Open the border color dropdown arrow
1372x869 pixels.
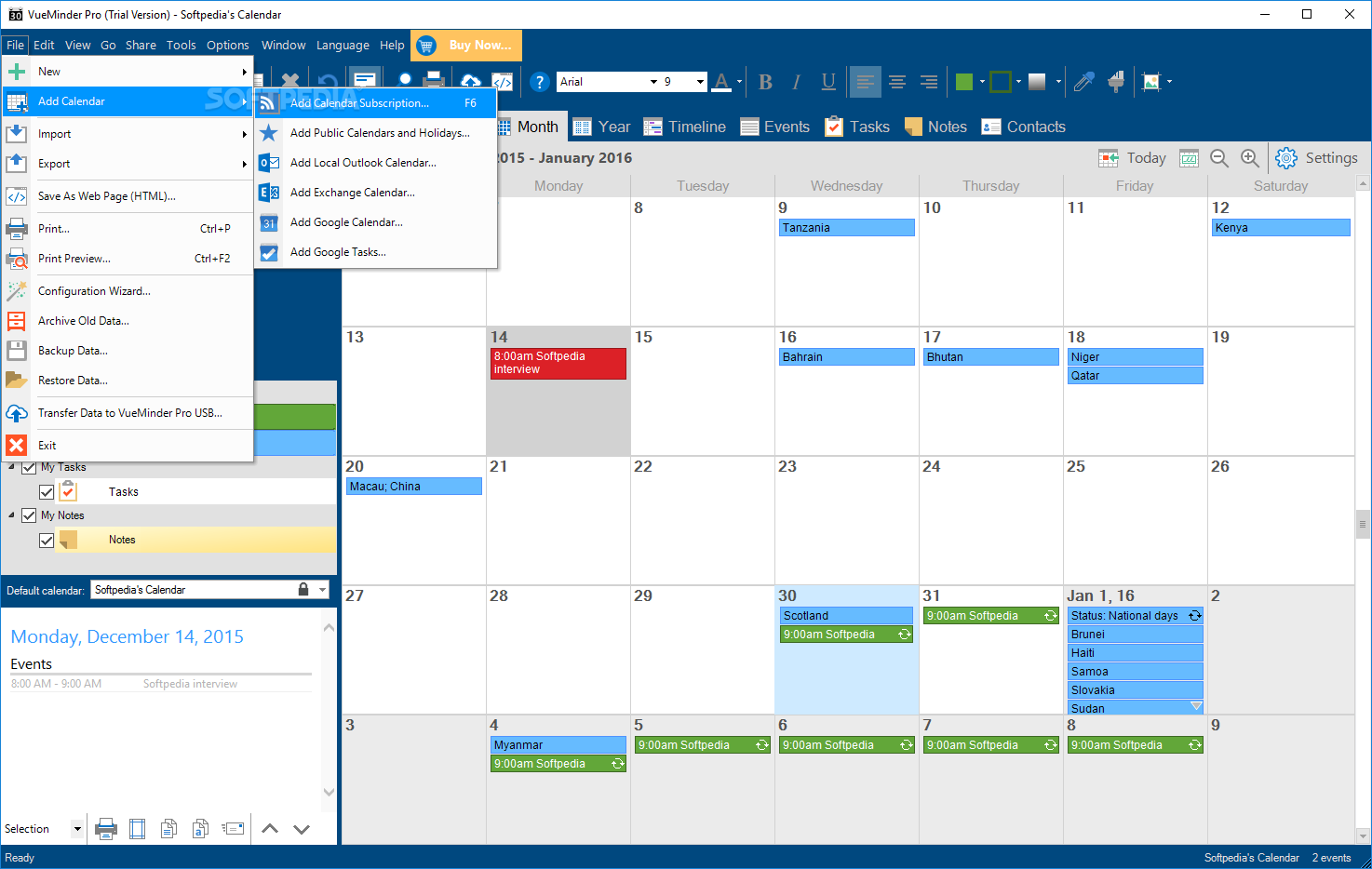point(1018,82)
